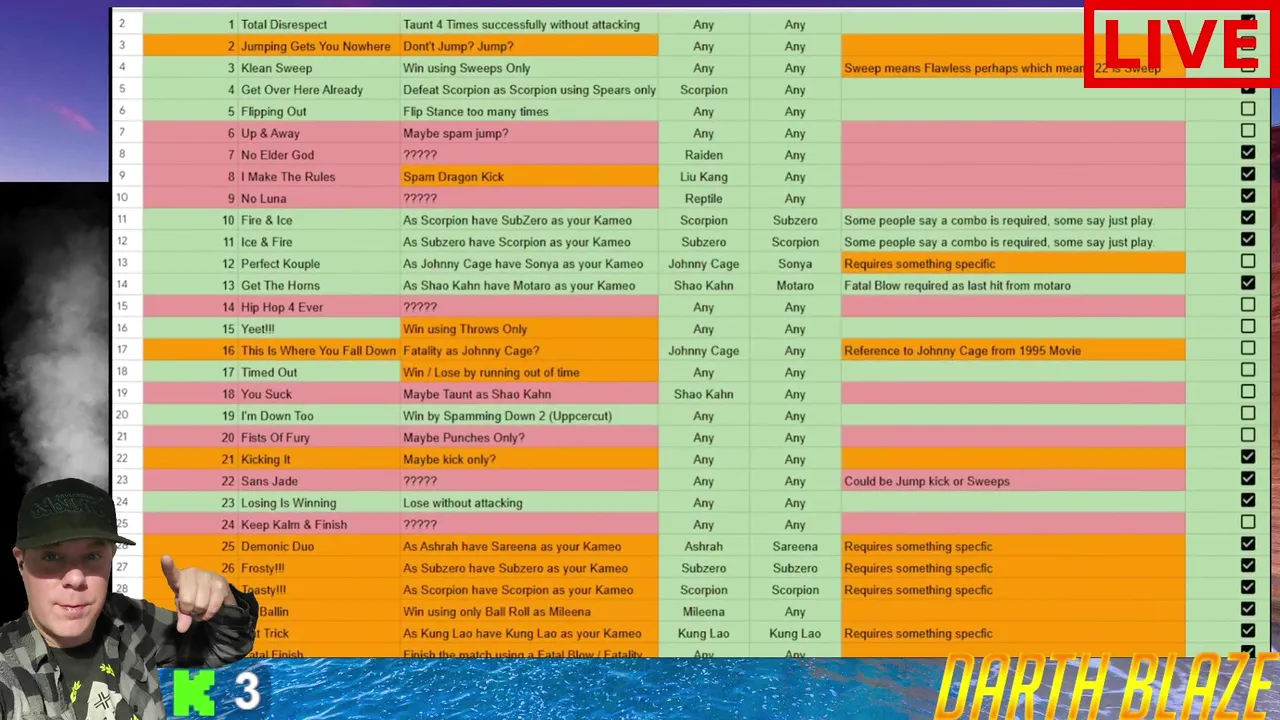
Task: Click the 'Maybe spam jump?' cell
Action: point(529,133)
